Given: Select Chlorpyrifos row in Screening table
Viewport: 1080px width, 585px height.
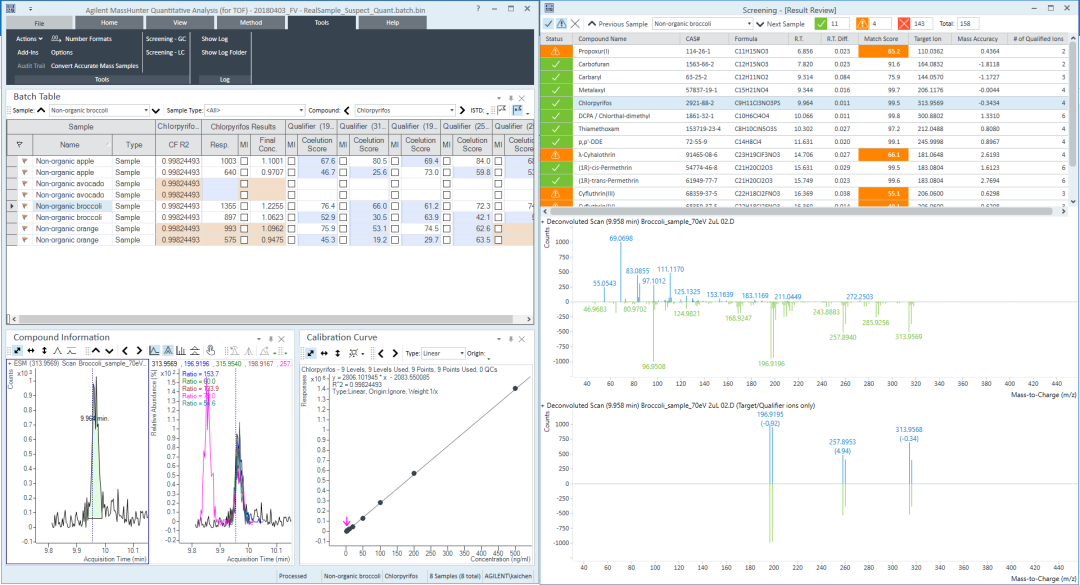Looking at the screenshot, I should [805, 103].
